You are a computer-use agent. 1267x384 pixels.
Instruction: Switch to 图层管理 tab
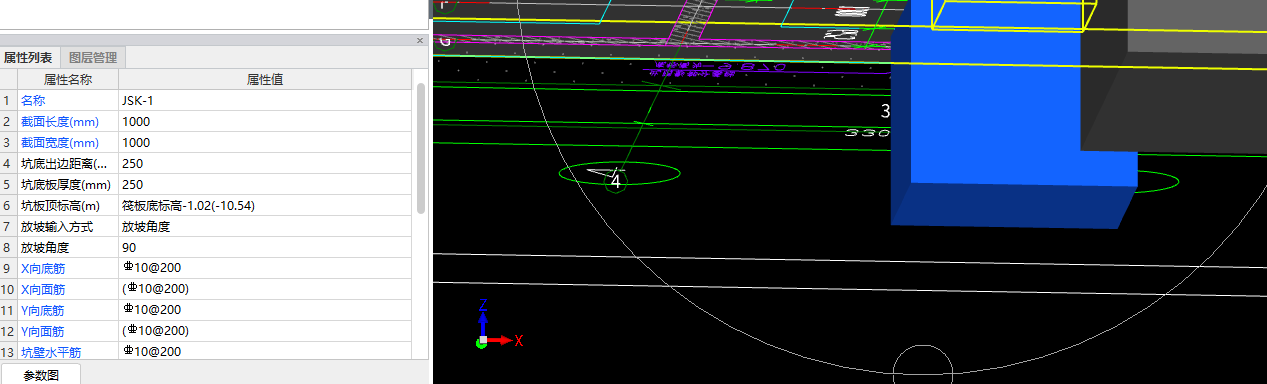(x=93, y=58)
